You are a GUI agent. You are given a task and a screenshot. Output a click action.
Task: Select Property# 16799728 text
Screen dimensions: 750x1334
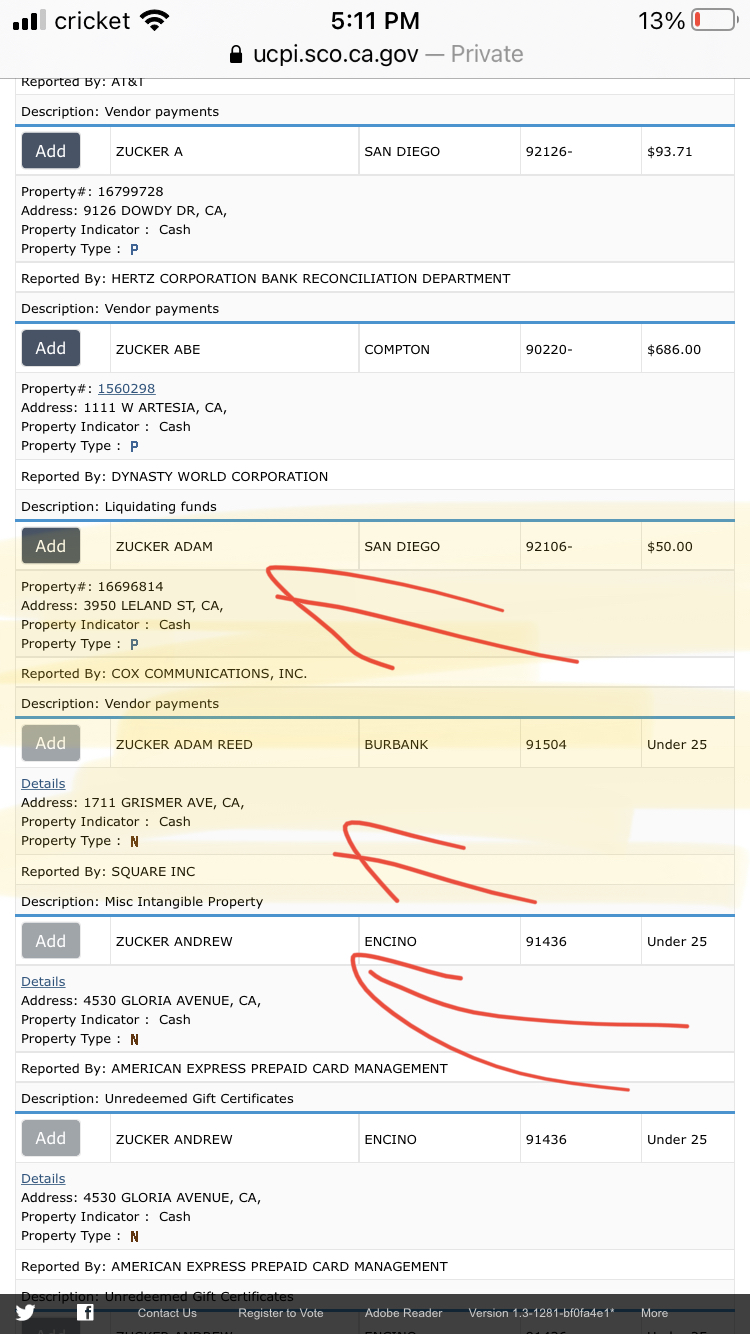[92, 191]
